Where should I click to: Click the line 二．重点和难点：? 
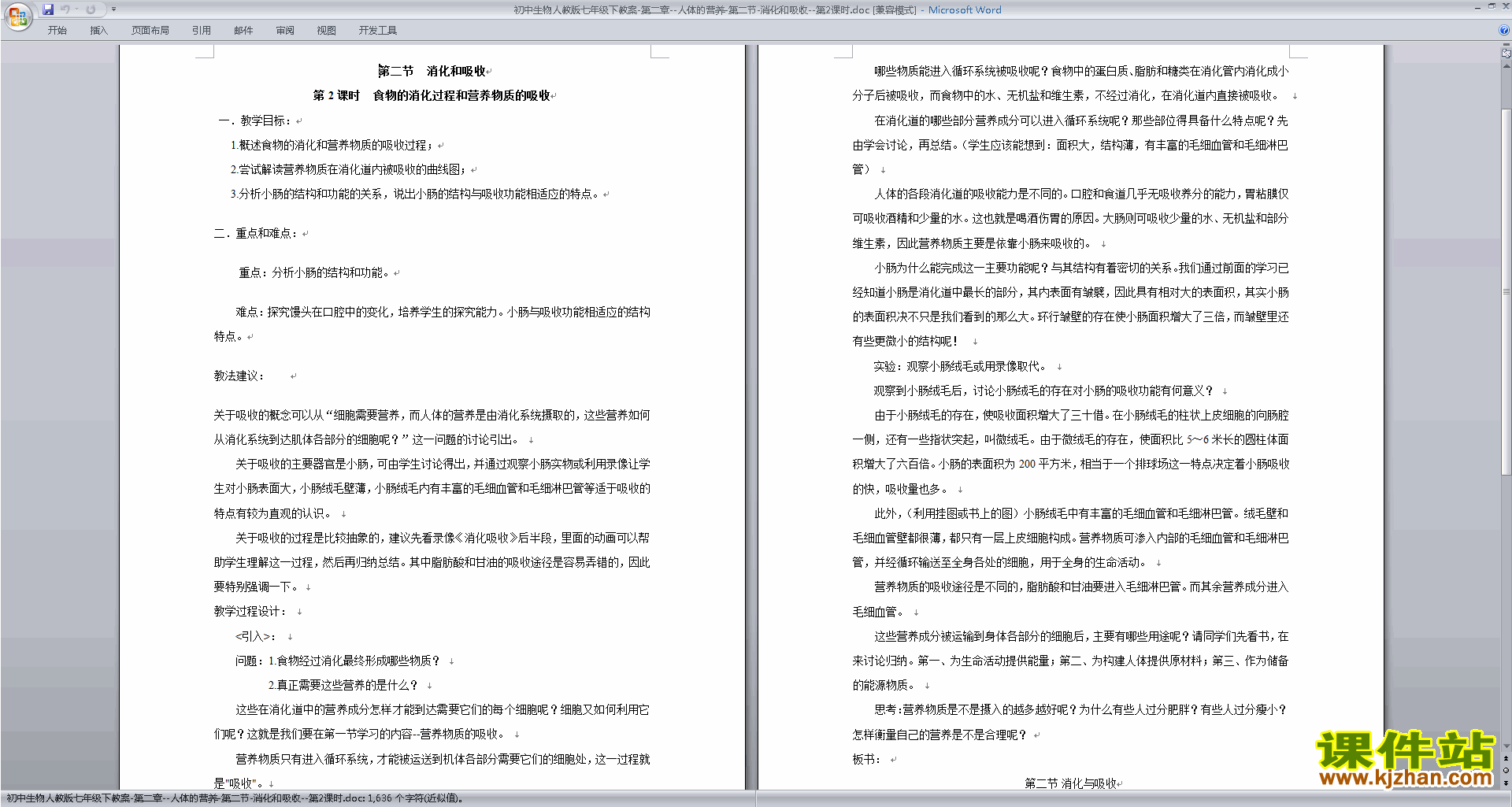pos(256,233)
